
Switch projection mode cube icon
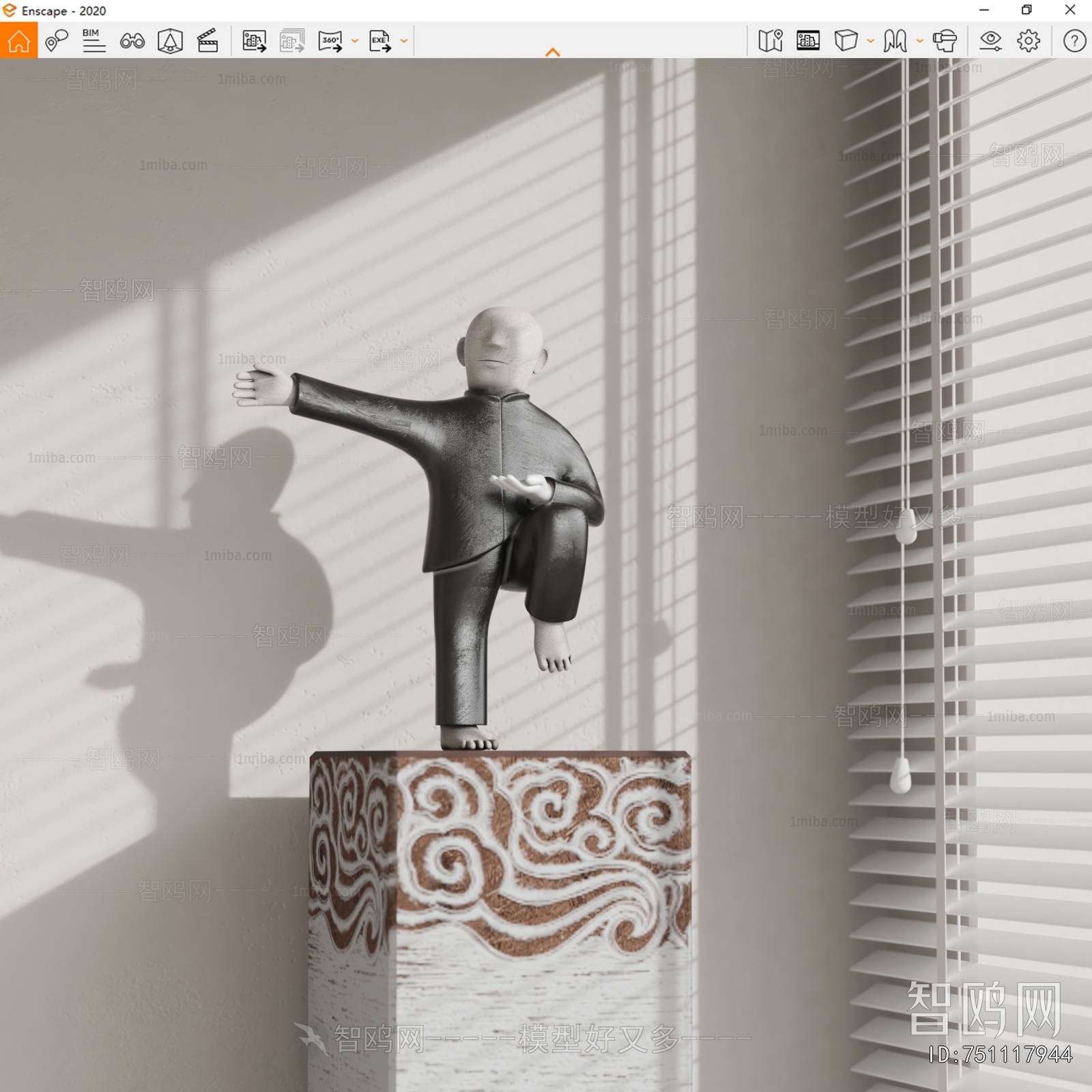pyautogui.click(x=846, y=41)
